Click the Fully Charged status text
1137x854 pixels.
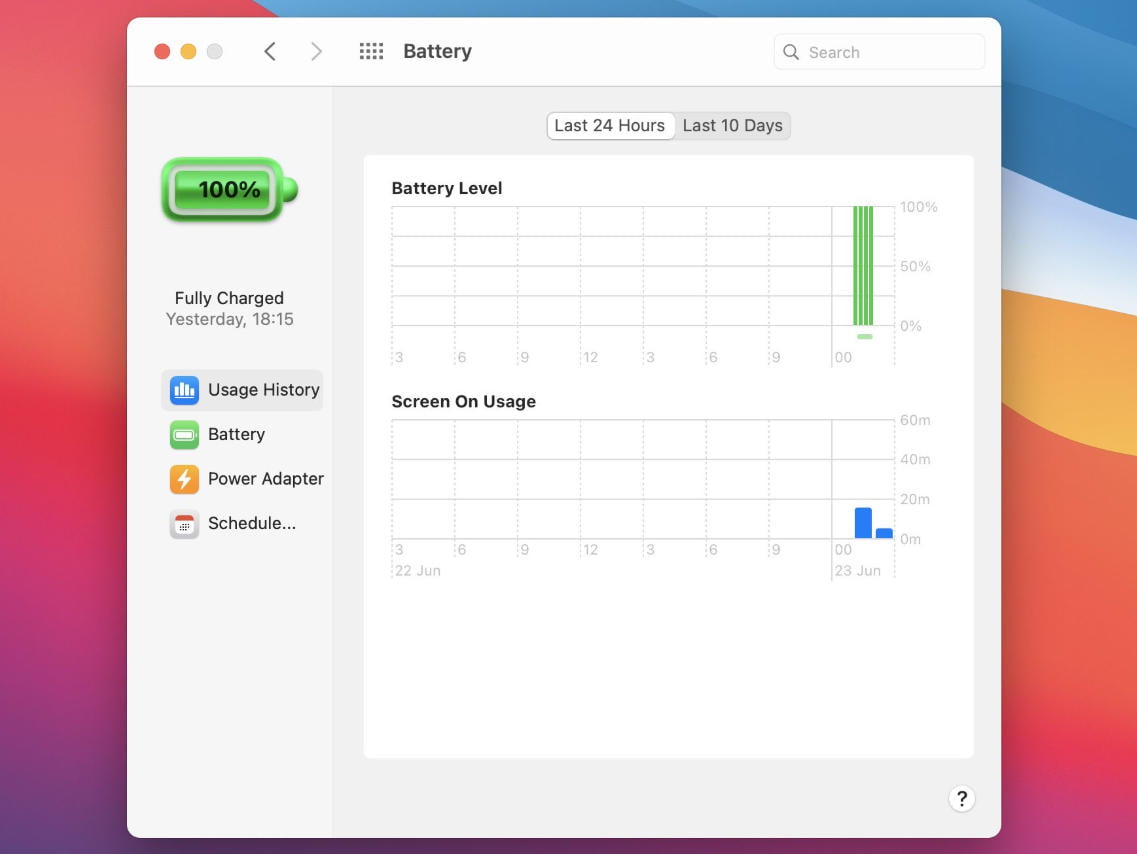[x=229, y=297]
